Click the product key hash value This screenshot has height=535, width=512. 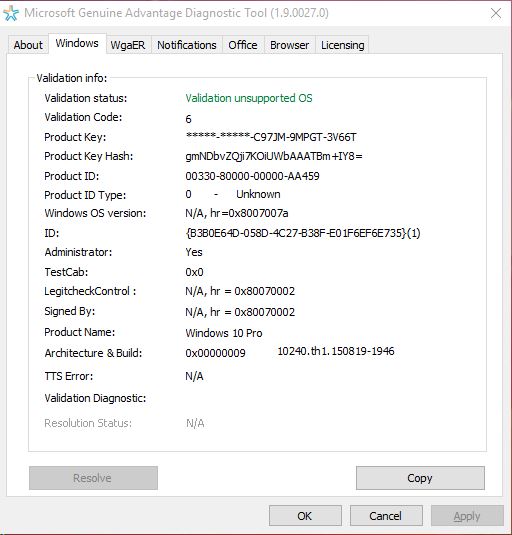pyautogui.click(x=274, y=156)
